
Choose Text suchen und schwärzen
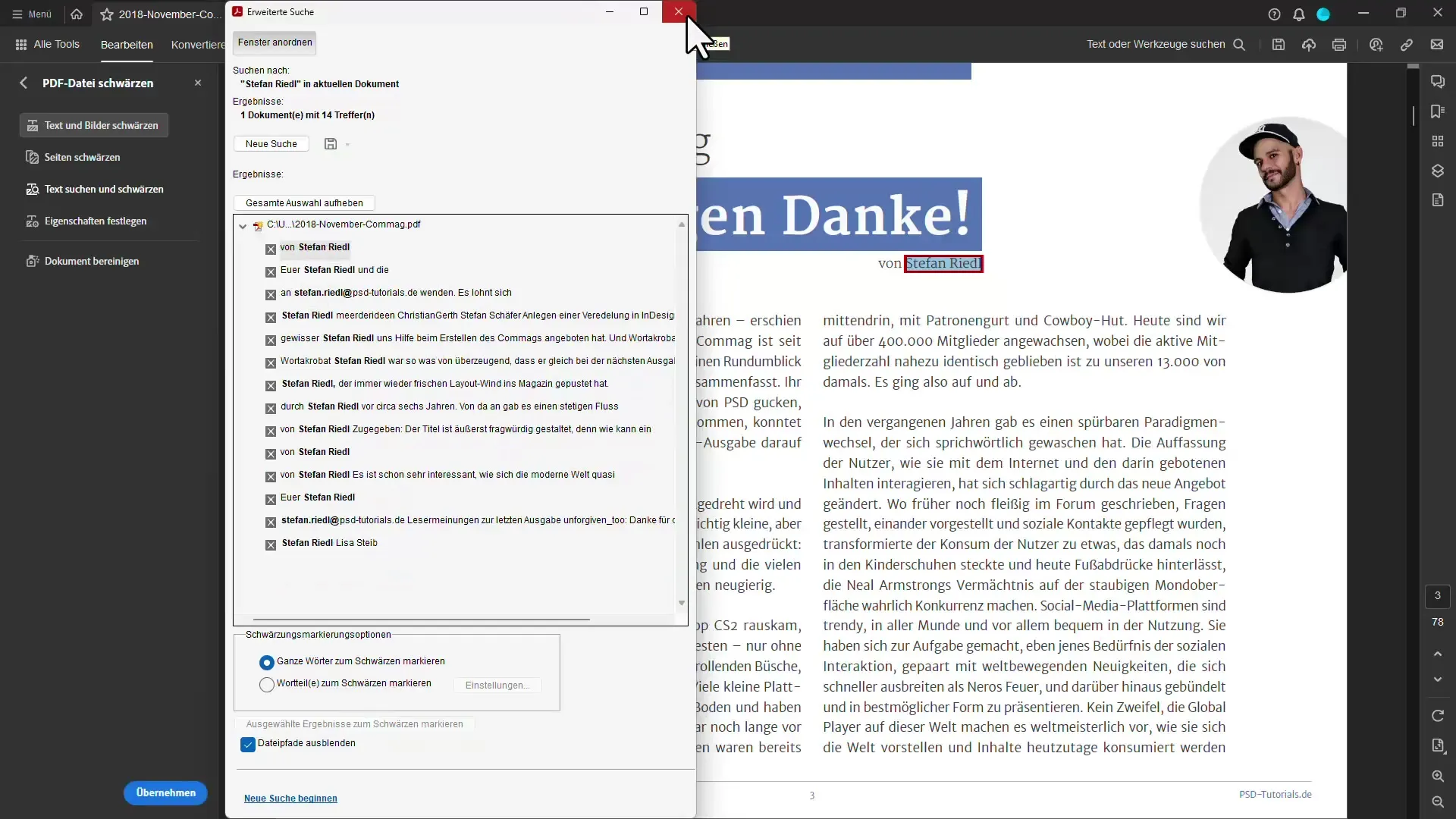coord(95,189)
